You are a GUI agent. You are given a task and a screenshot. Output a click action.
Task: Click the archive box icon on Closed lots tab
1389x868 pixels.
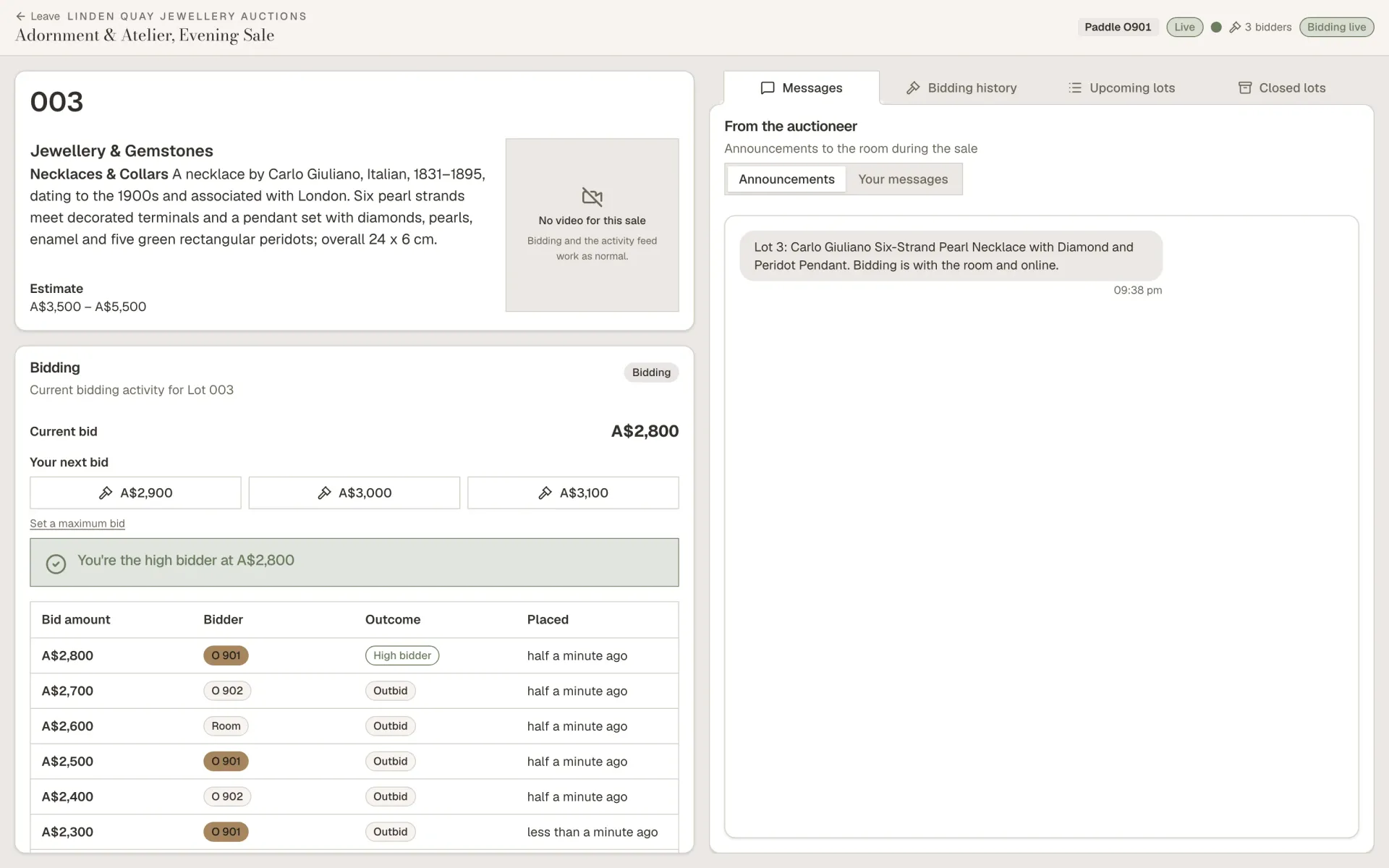click(x=1245, y=88)
